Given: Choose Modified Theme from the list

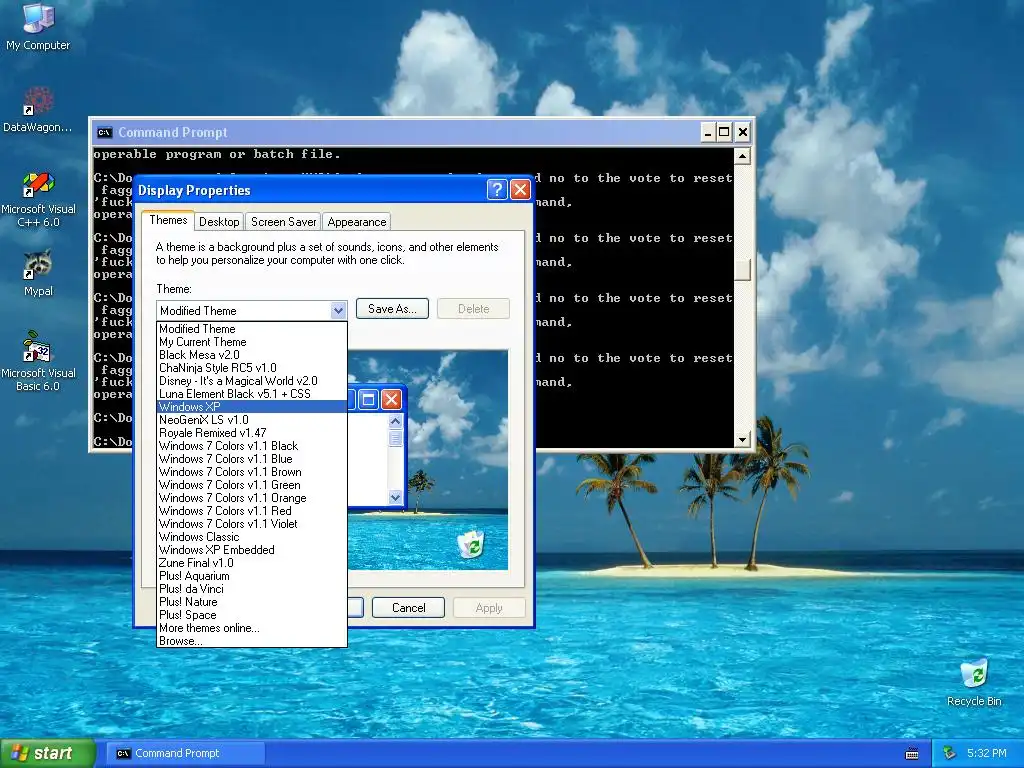Looking at the screenshot, I should coord(252,328).
